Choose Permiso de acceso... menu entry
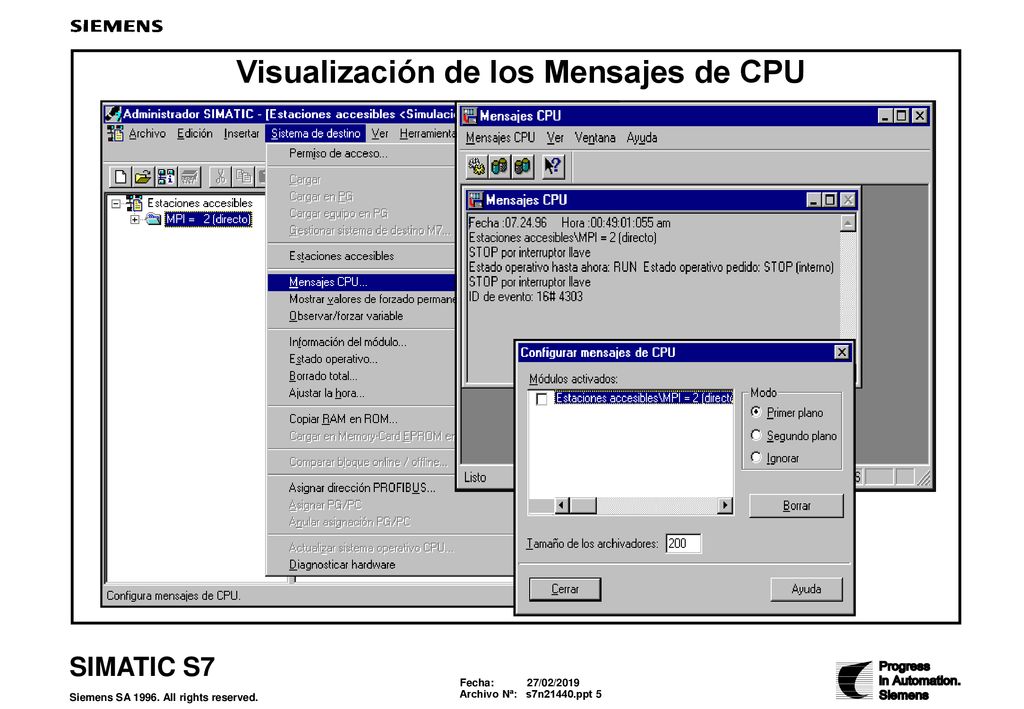Viewport: 1024px width, 709px height. [x=360, y=154]
